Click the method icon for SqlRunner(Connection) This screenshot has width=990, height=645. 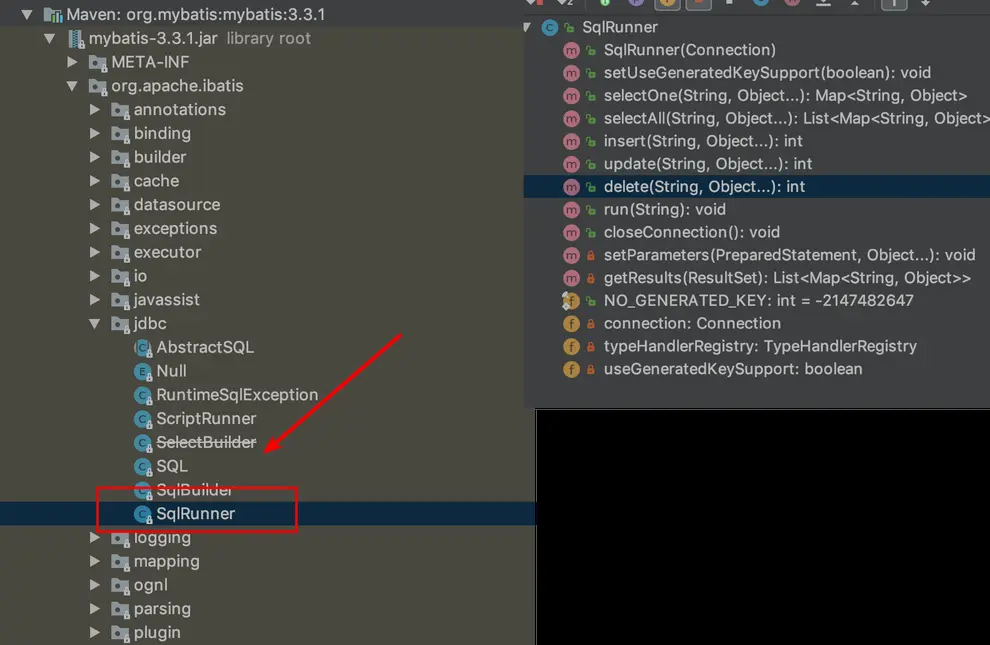571,50
